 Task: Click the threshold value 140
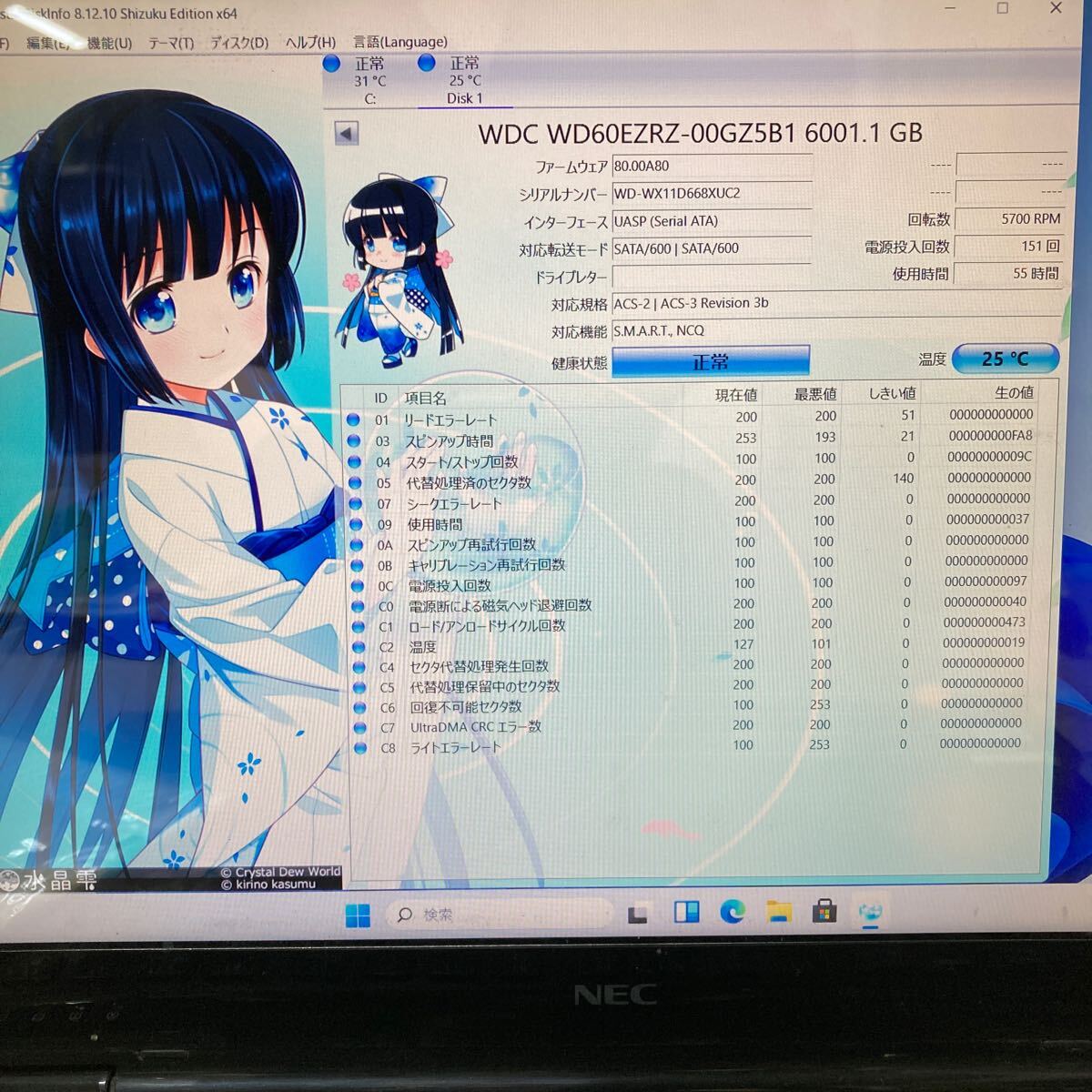[x=904, y=478]
